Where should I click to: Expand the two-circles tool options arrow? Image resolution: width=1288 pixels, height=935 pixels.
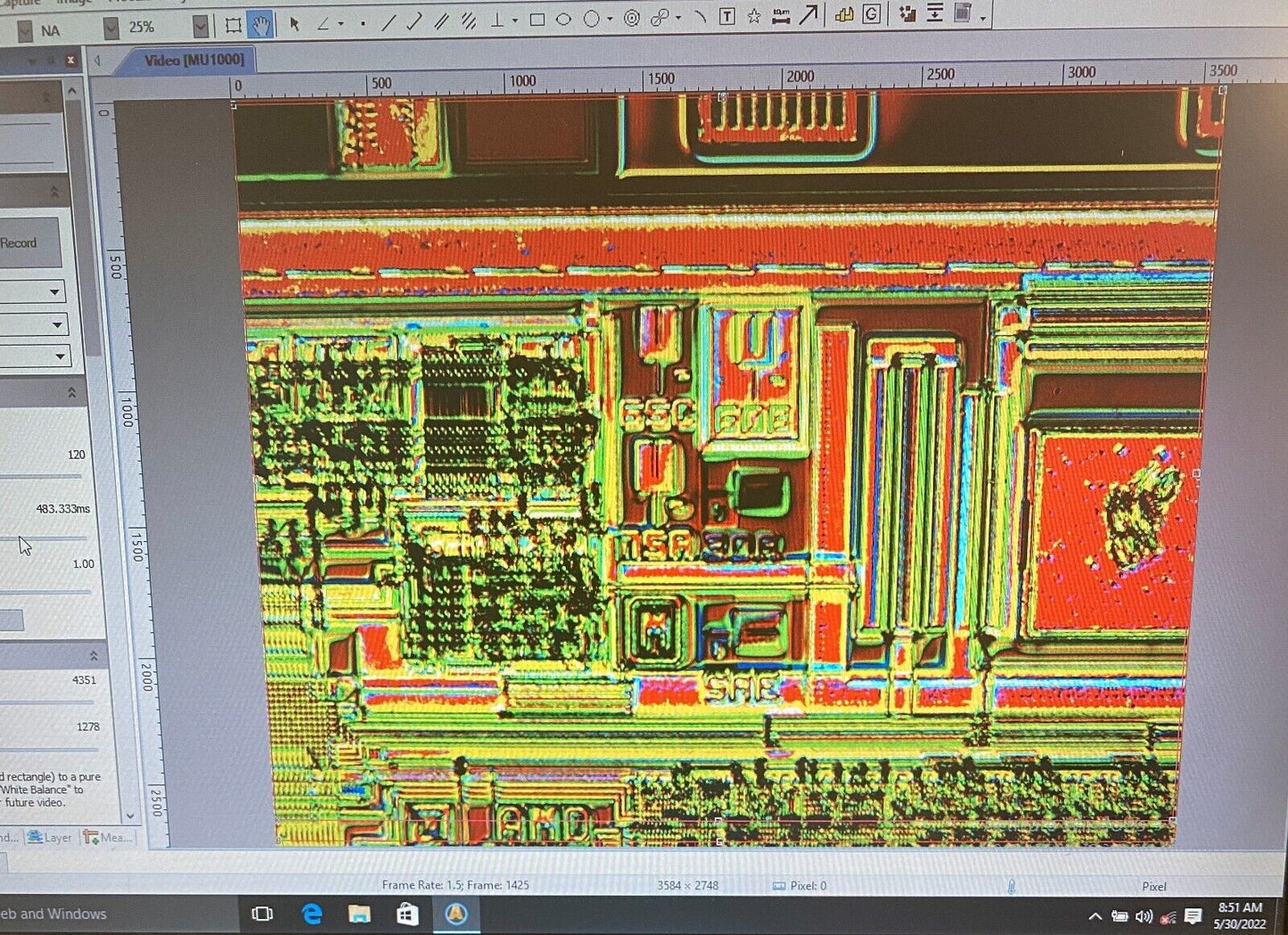tap(678, 17)
